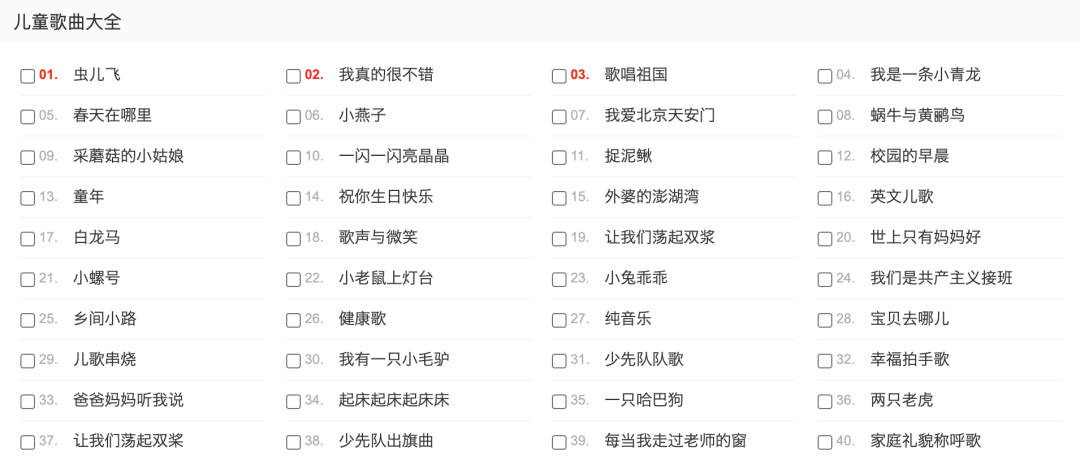Tick the checkbox beside 我真的很不错
Viewport: 1080px width, 469px height.
point(293,76)
